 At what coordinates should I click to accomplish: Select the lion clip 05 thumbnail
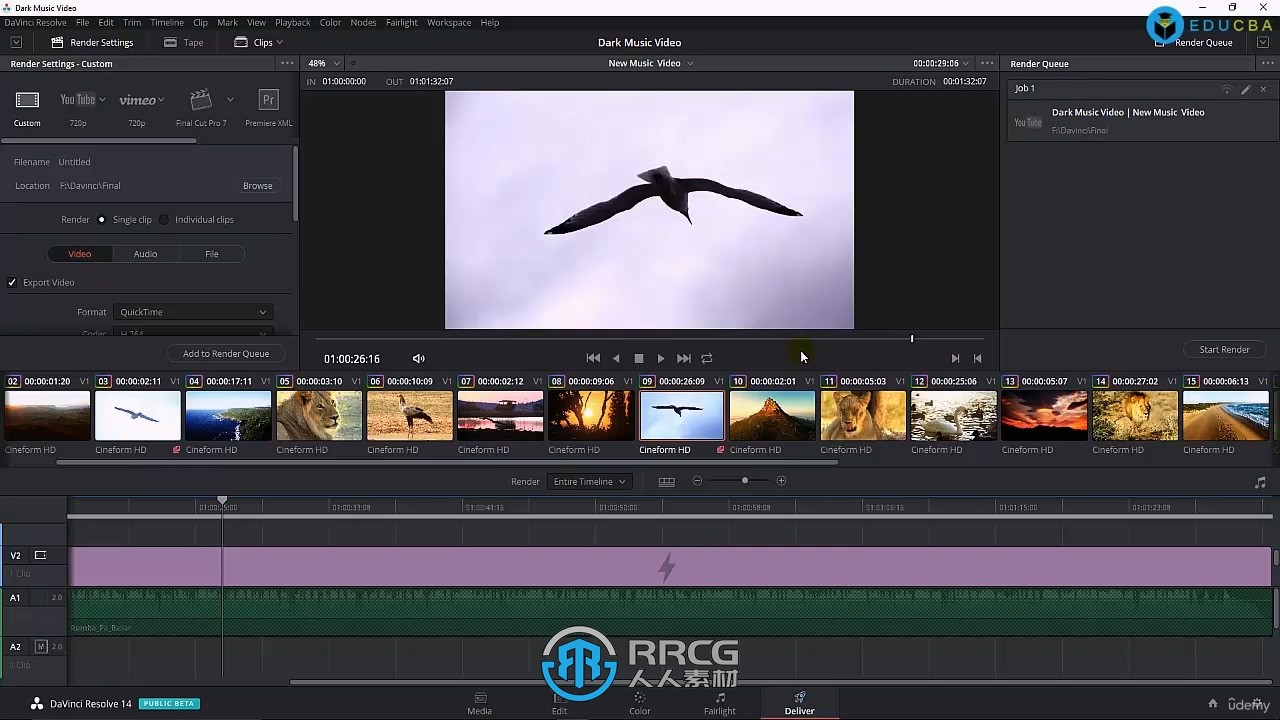click(x=319, y=415)
